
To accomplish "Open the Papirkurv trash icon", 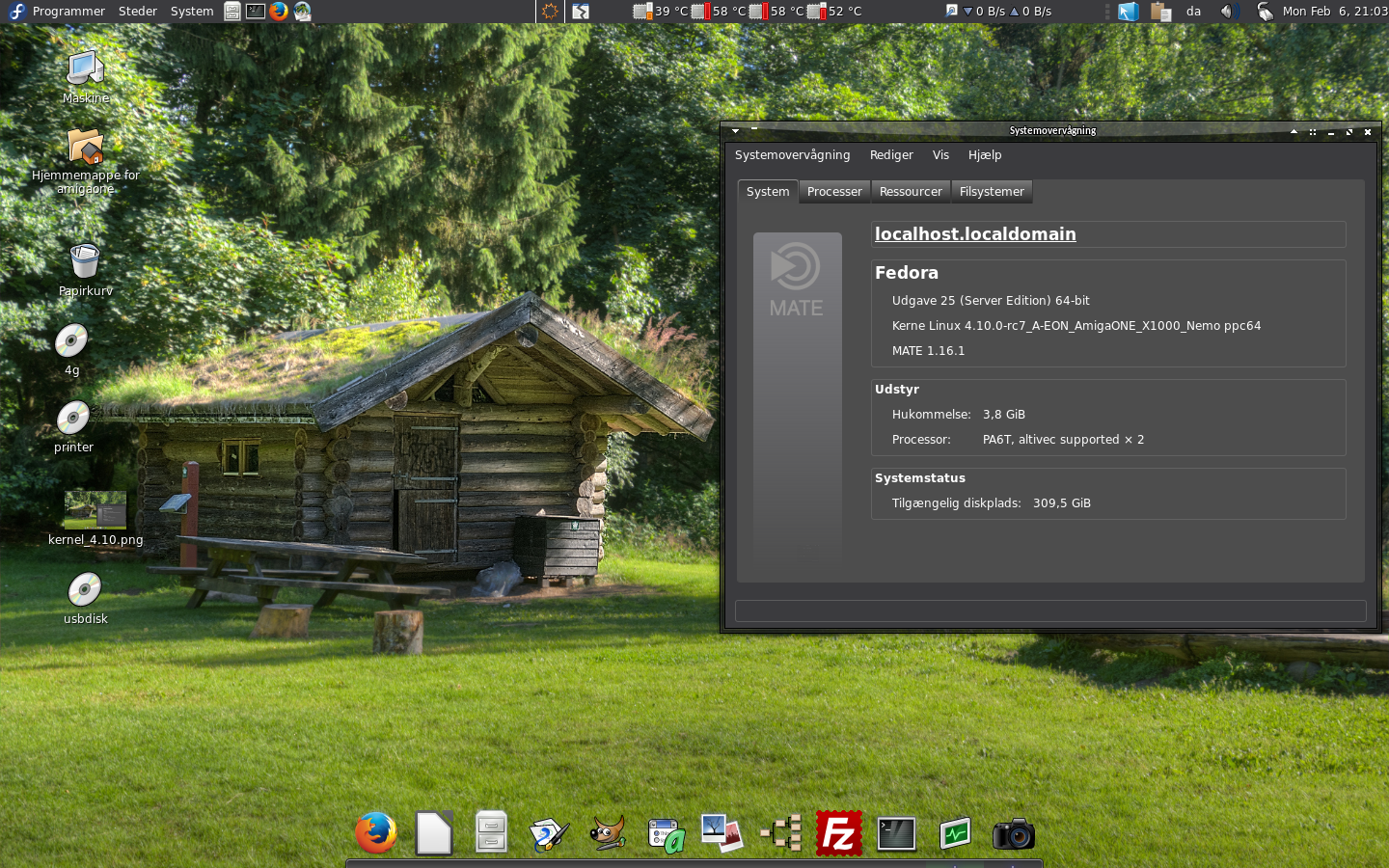I will 85,262.
